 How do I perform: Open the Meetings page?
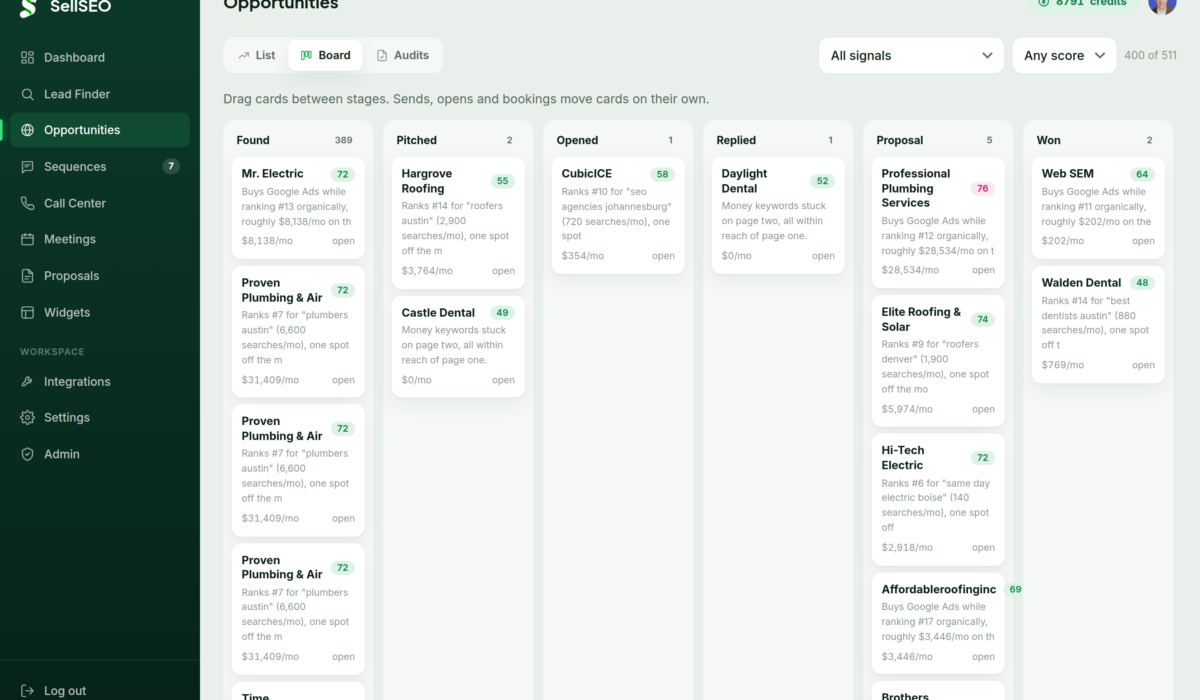[100, 239]
